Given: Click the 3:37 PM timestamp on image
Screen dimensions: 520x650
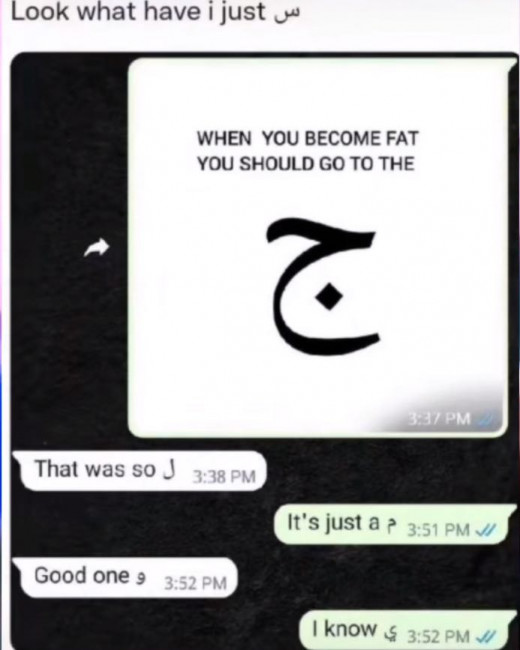Looking at the screenshot, I should (439, 419).
